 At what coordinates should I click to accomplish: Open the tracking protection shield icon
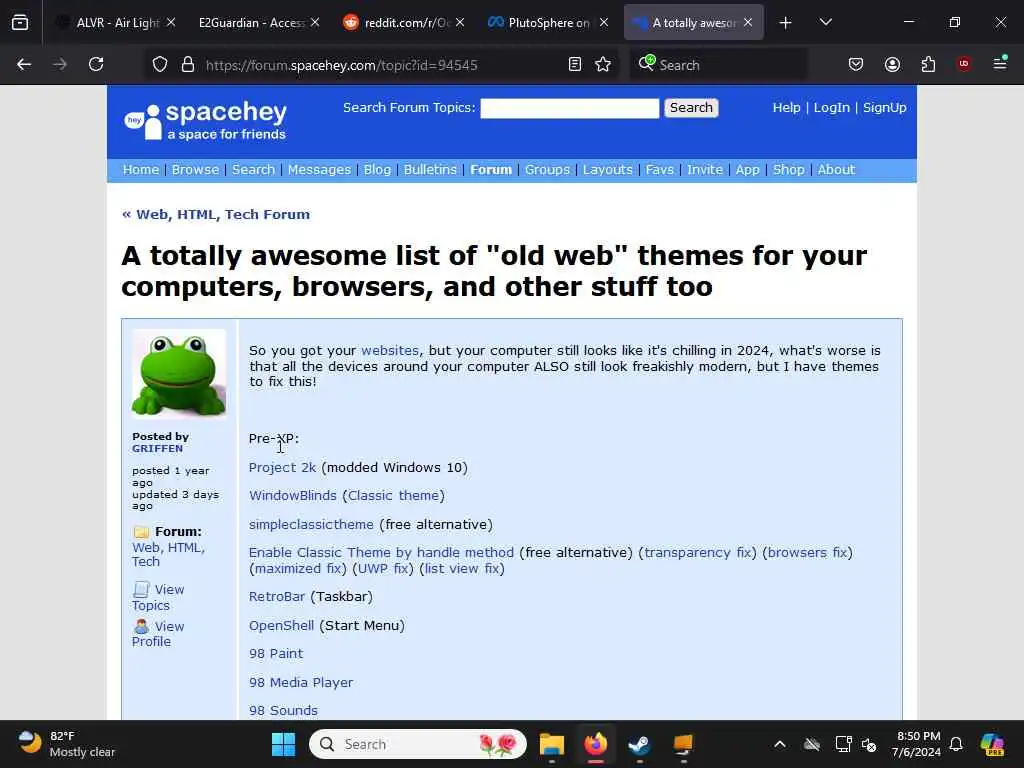(x=160, y=65)
